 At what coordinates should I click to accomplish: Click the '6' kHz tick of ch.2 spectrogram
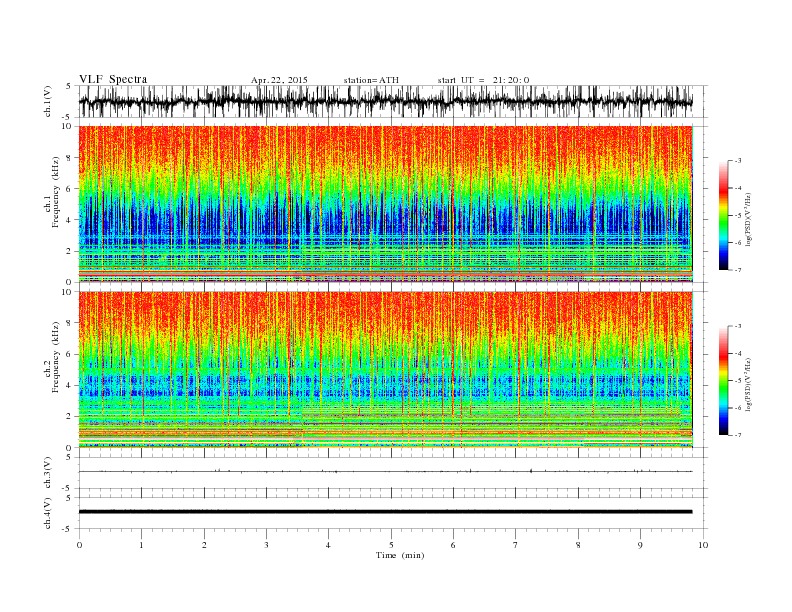(x=69, y=354)
